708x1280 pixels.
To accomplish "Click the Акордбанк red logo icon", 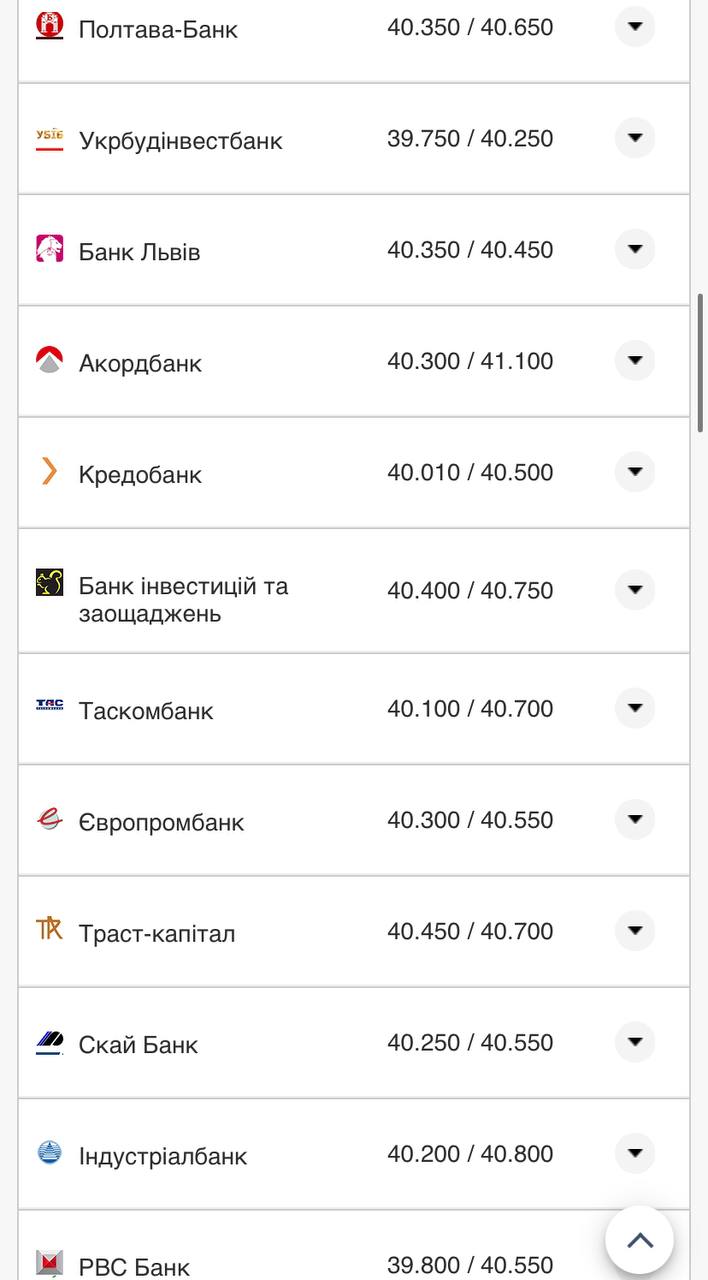I will (49, 360).
